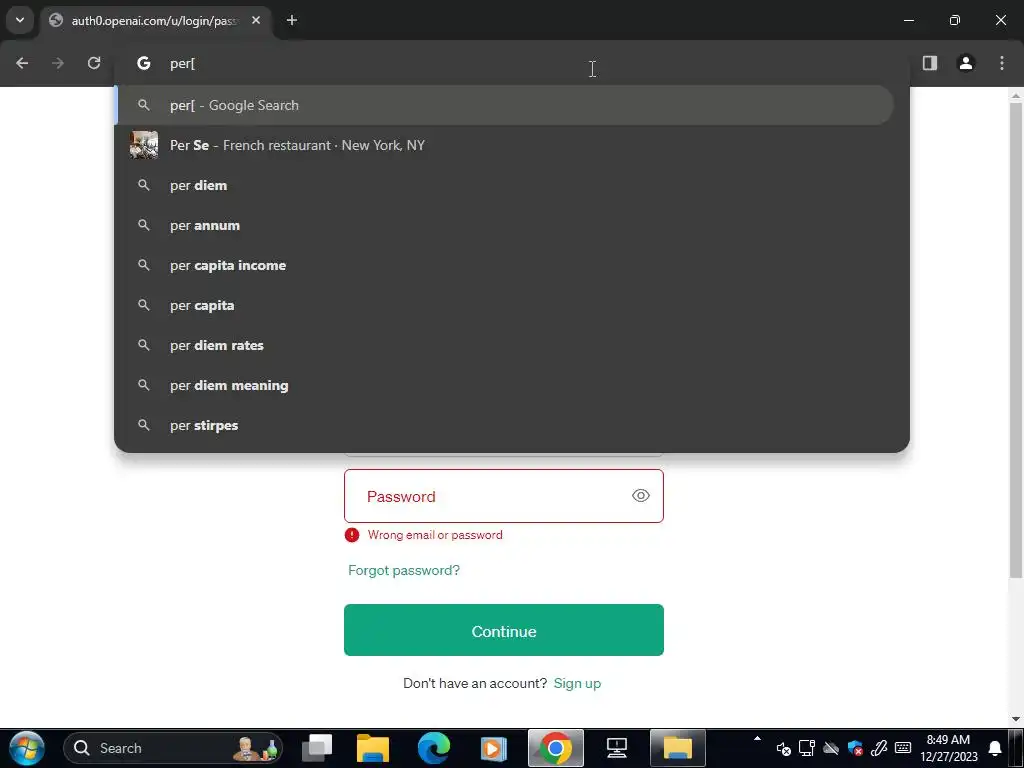Open the pen workspace tray icon
Screen dimensions: 1024x768
coord(879,748)
